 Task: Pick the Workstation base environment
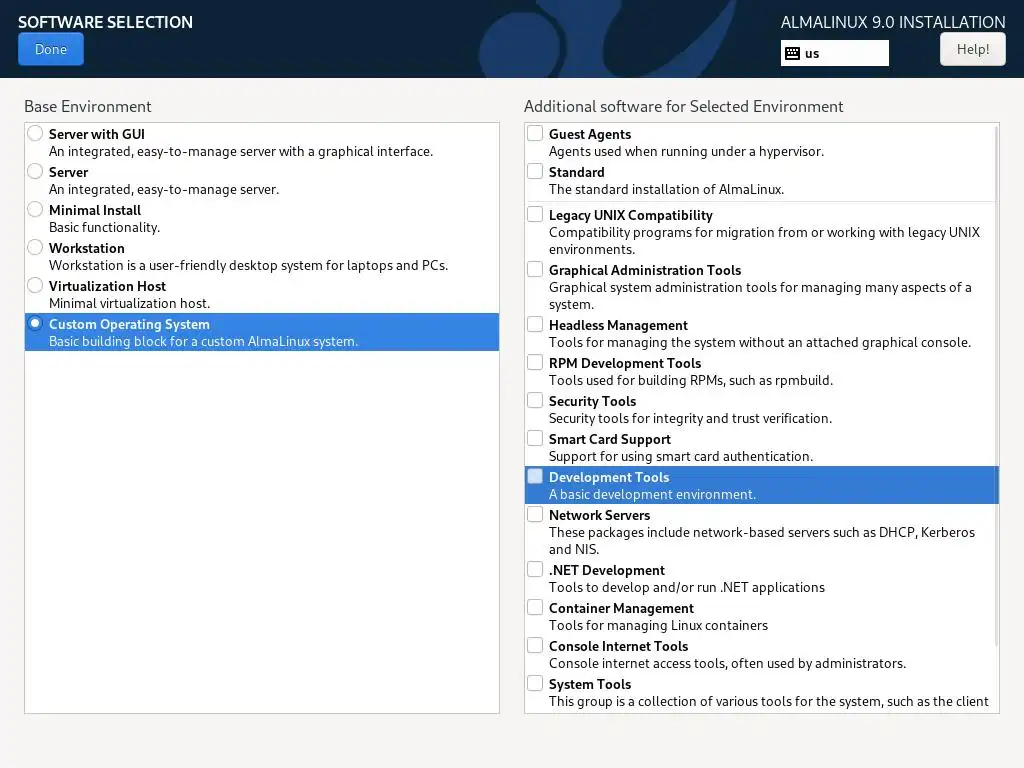[x=36, y=248]
